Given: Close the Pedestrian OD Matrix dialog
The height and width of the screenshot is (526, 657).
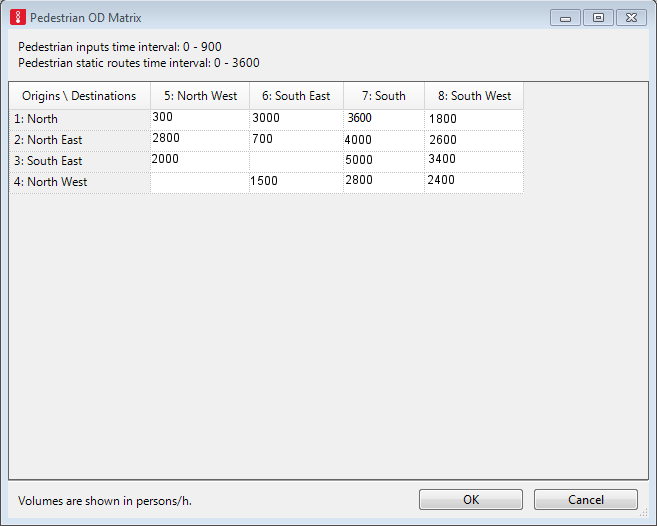Looking at the screenshot, I should click(x=631, y=18).
